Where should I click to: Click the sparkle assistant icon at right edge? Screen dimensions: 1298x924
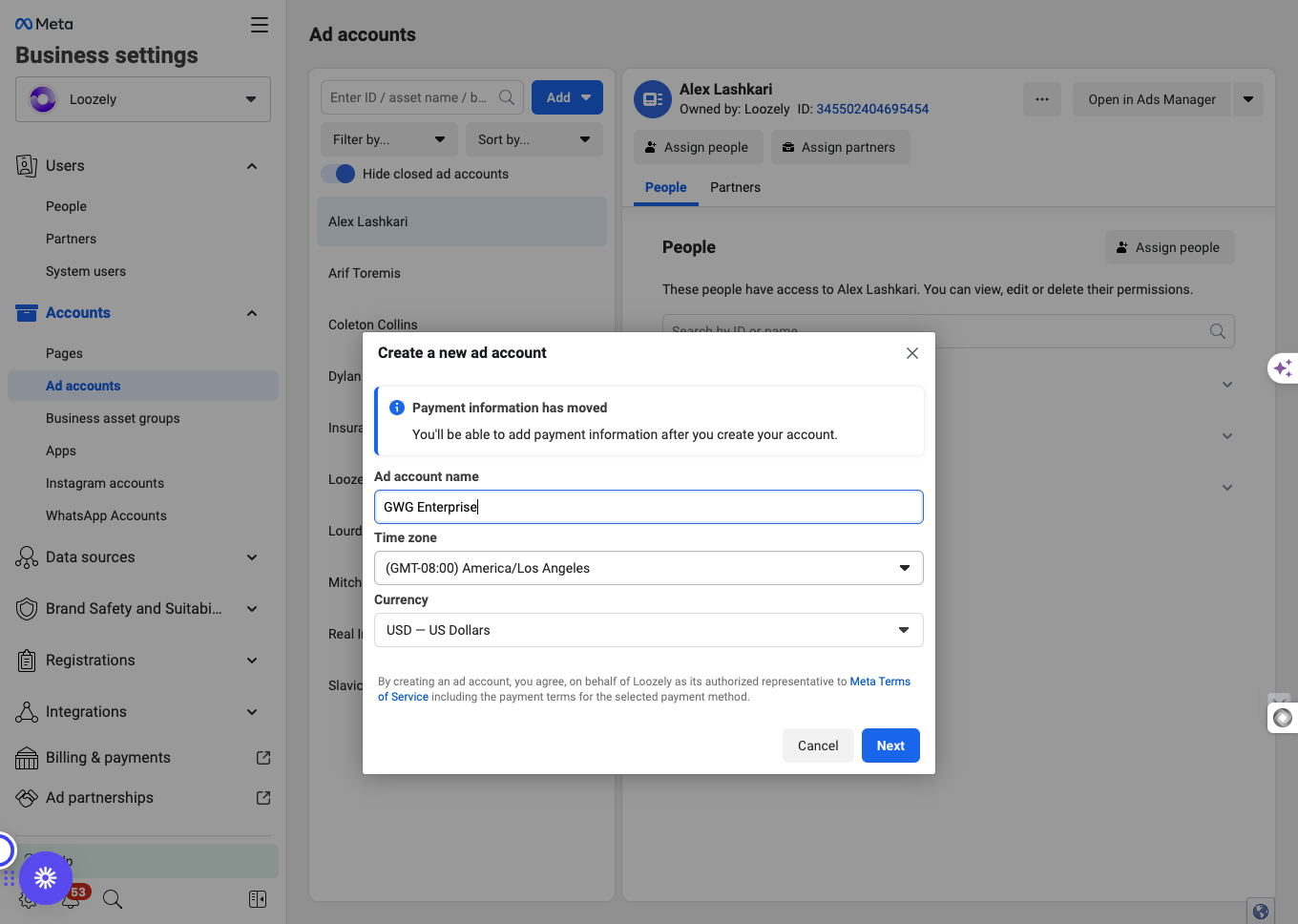[1283, 367]
